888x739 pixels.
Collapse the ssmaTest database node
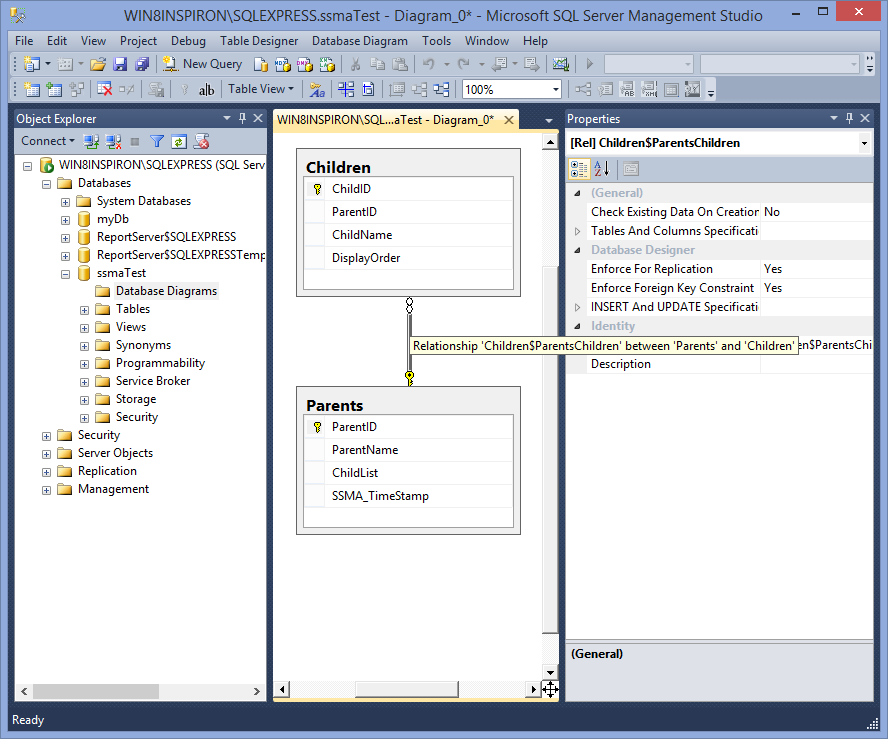66,274
